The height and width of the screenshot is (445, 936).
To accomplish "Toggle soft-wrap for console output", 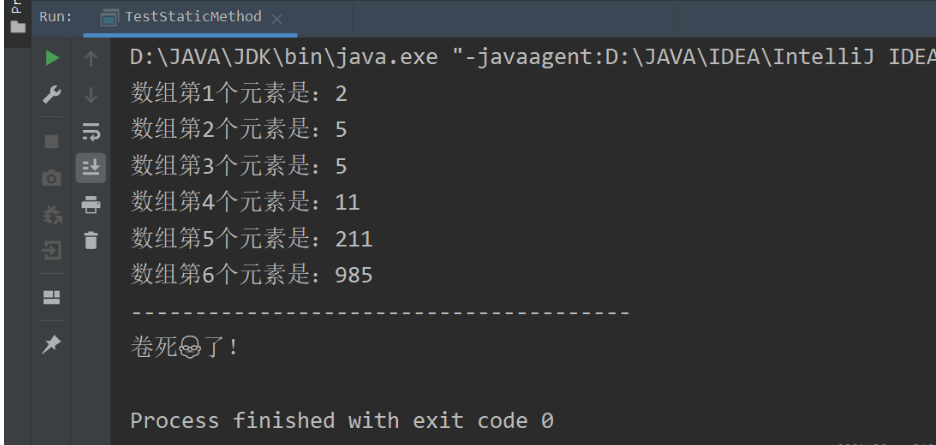I will point(90,132).
